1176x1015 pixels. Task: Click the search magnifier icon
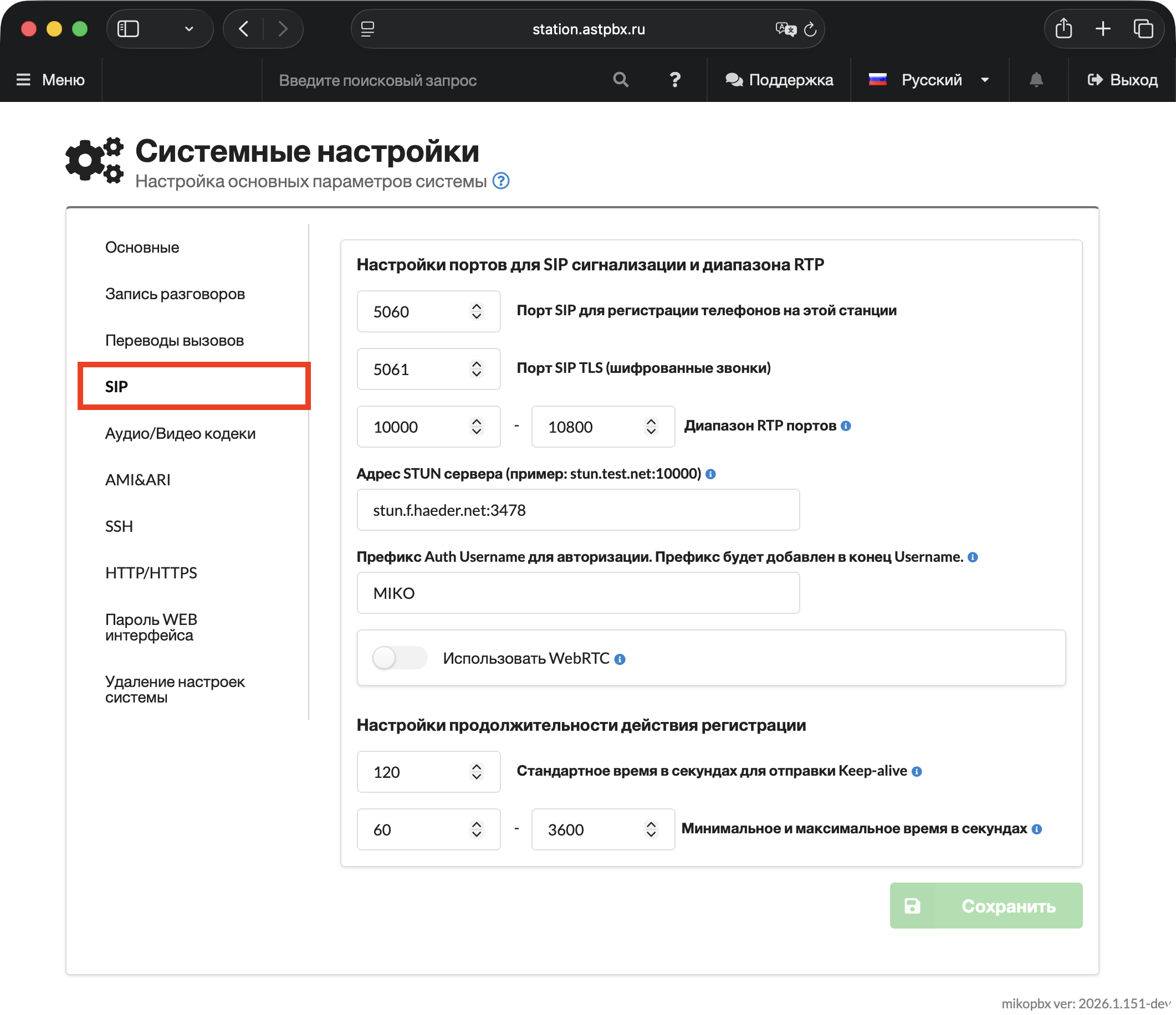[x=620, y=80]
